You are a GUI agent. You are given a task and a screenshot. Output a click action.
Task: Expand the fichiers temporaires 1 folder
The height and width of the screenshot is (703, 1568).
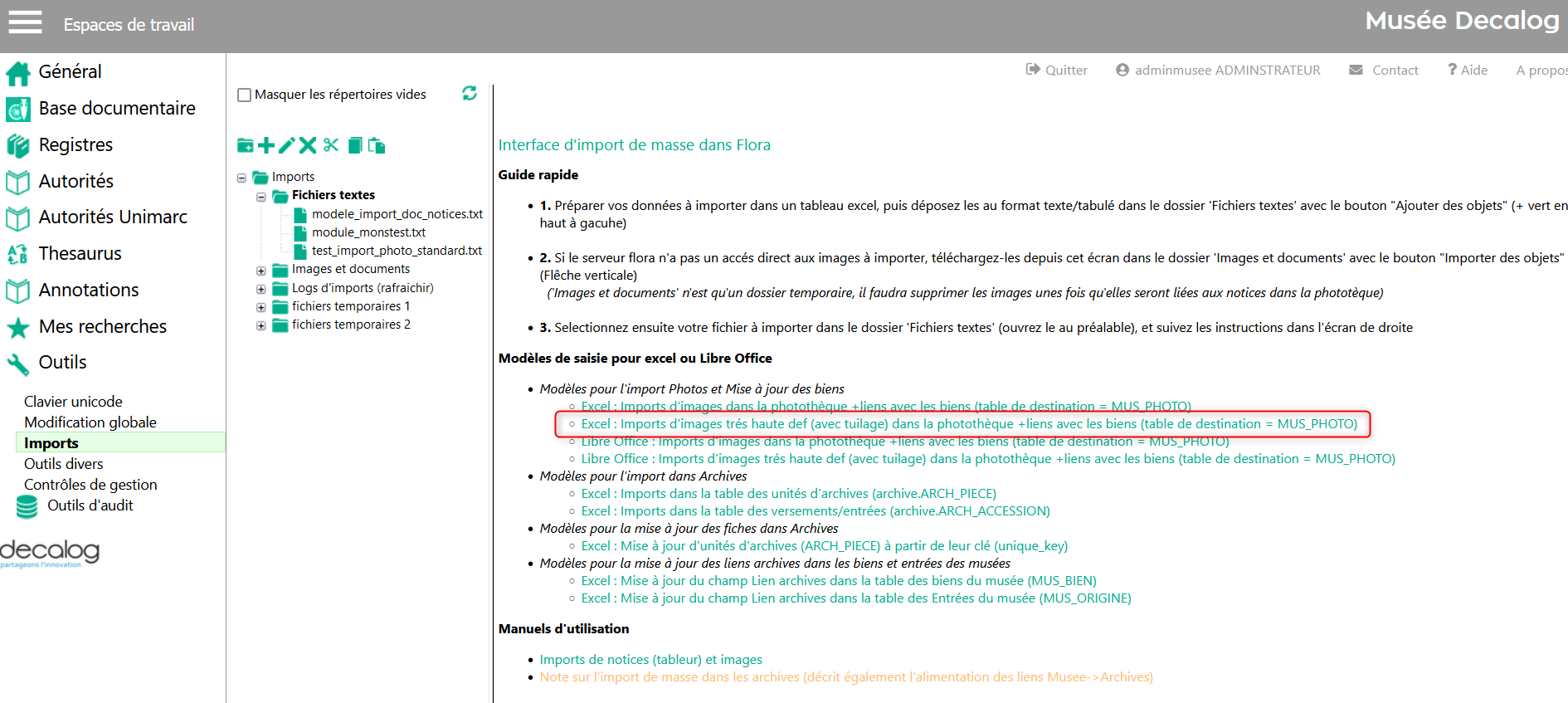[261, 307]
